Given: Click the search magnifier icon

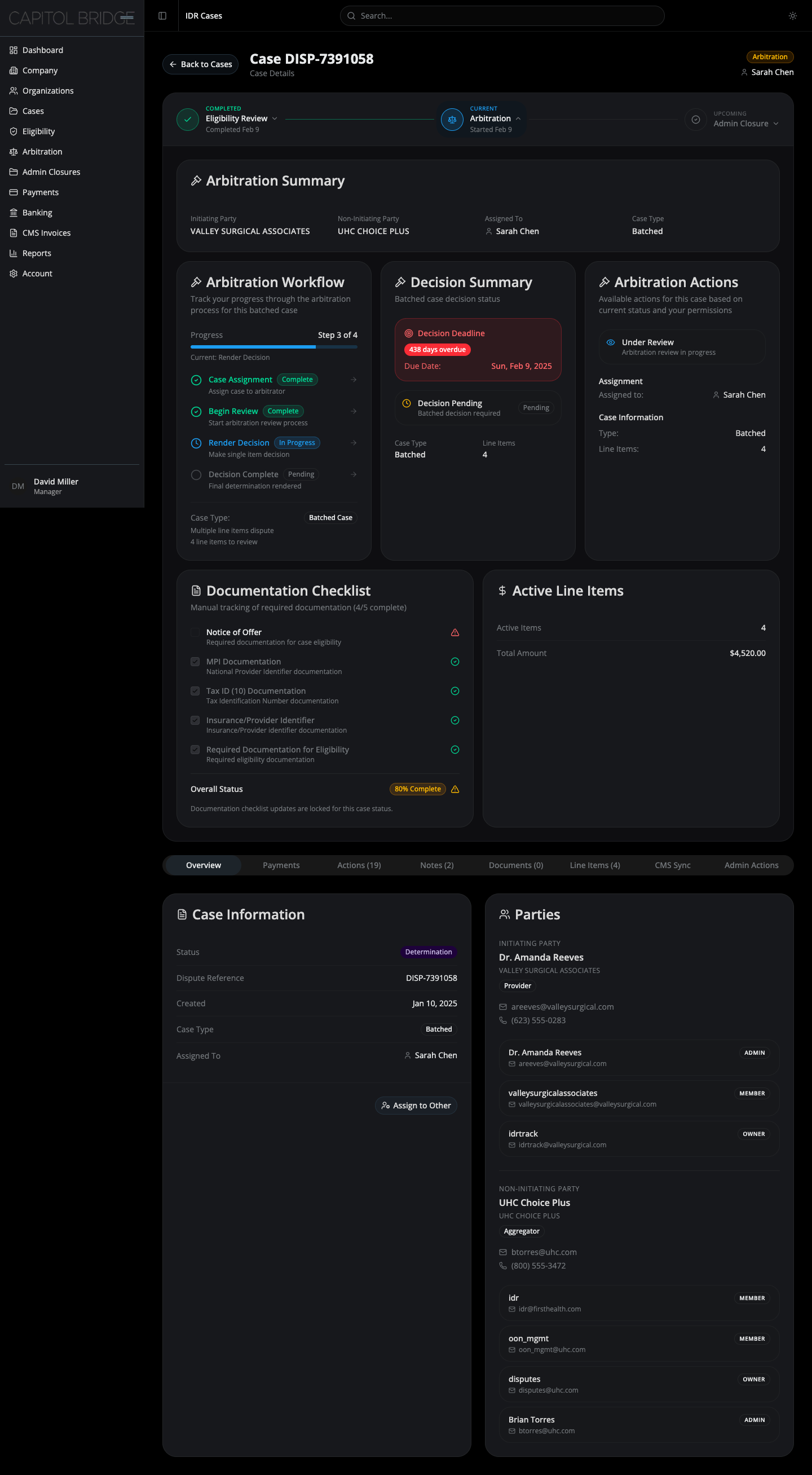Looking at the screenshot, I should 351,16.
